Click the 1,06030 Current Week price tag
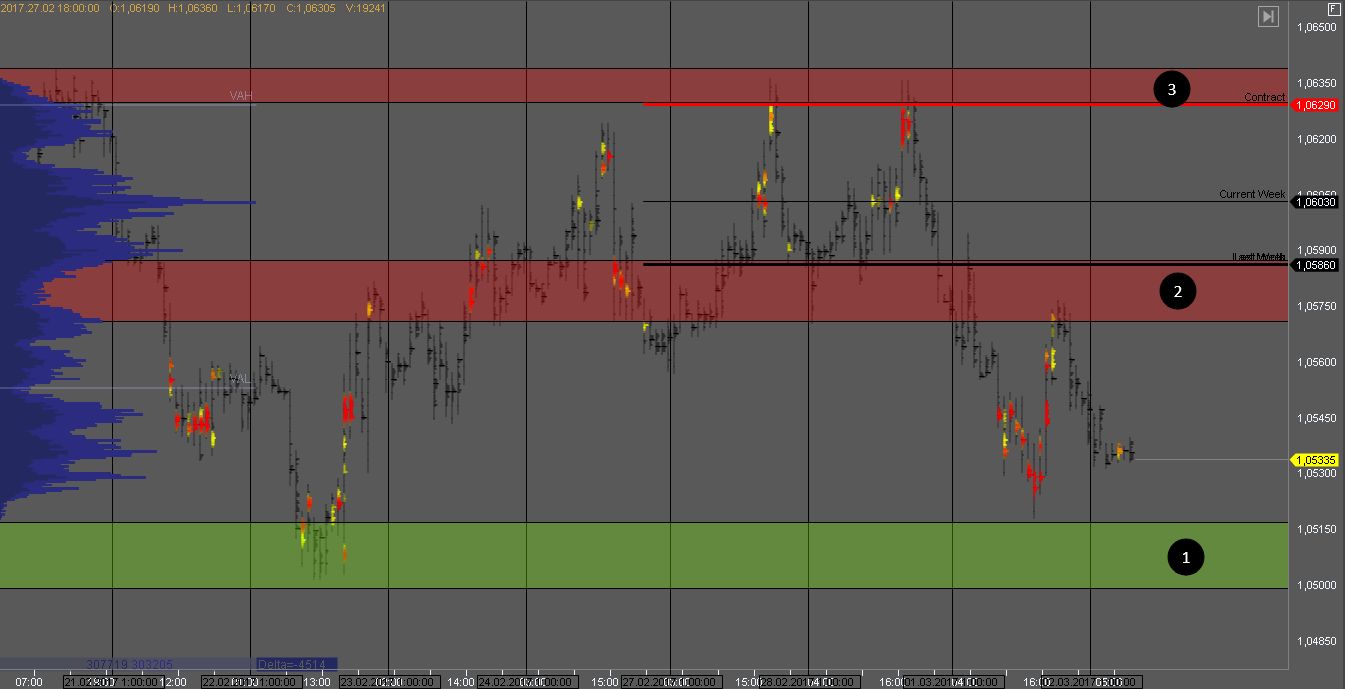The image size is (1345, 689). (x=1316, y=202)
